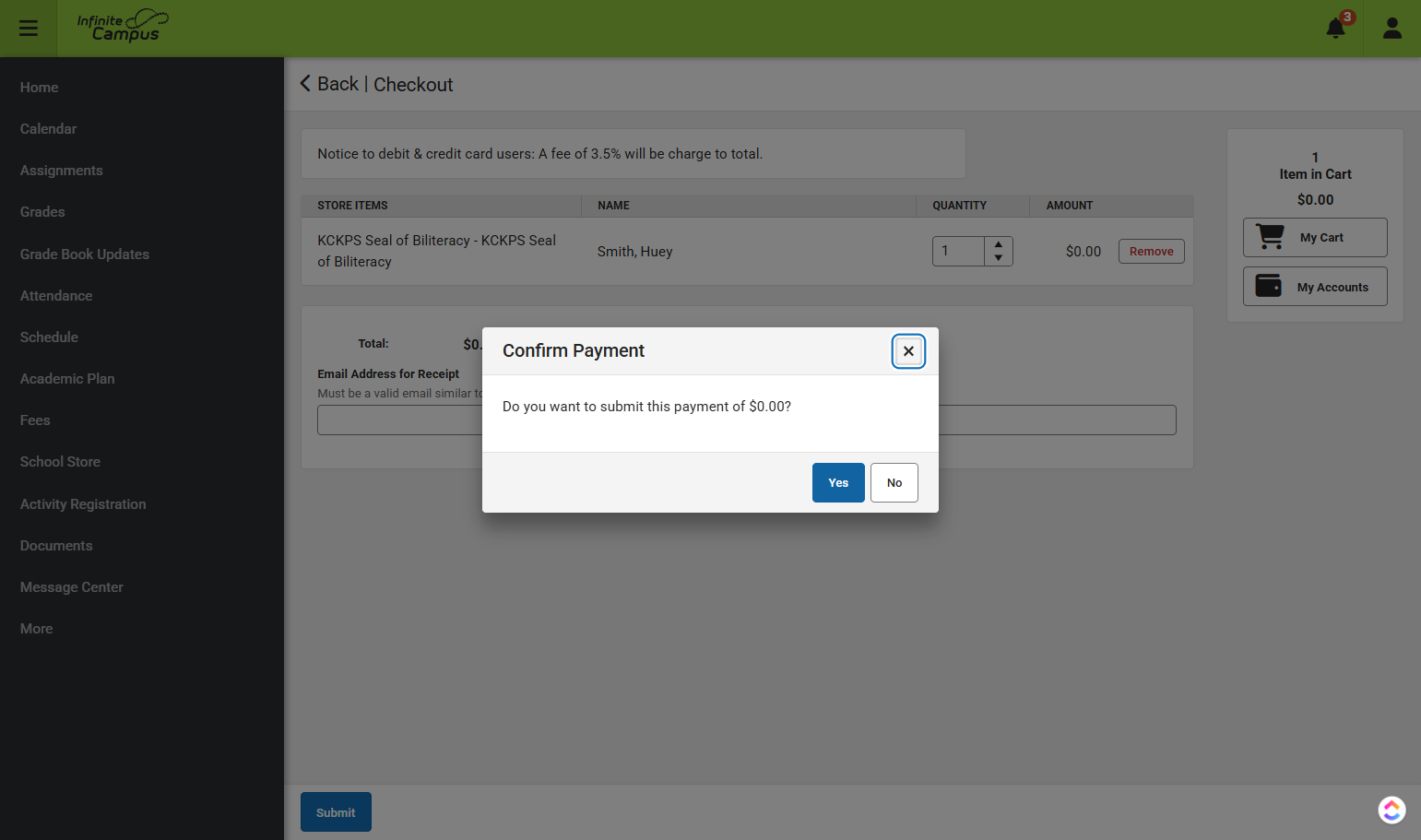Click the AMOUNT column header
Viewport: 1421px width, 840px height.
(x=1070, y=206)
